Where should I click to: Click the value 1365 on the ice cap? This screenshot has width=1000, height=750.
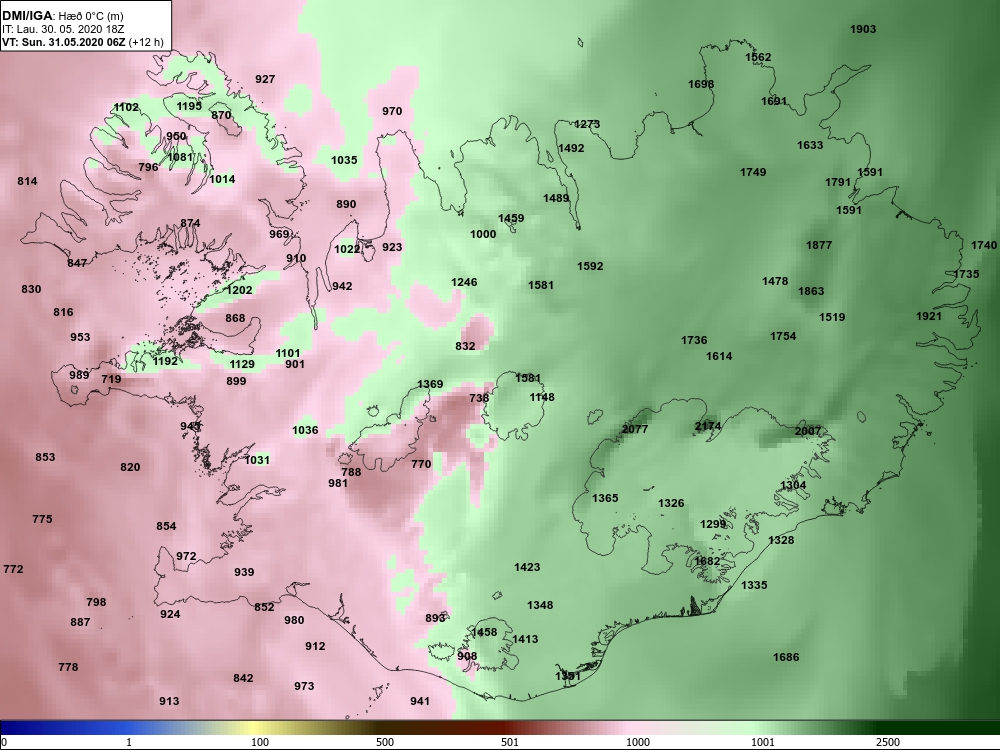pyautogui.click(x=605, y=498)
